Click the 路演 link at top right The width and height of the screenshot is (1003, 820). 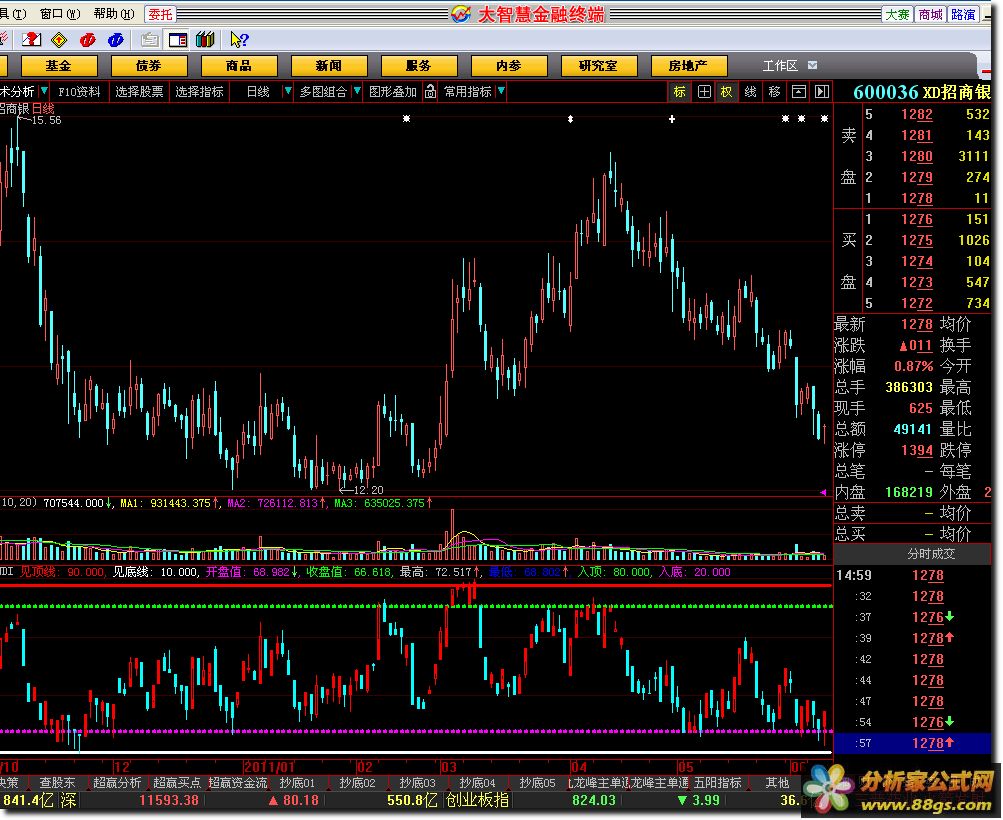[963, 14]
